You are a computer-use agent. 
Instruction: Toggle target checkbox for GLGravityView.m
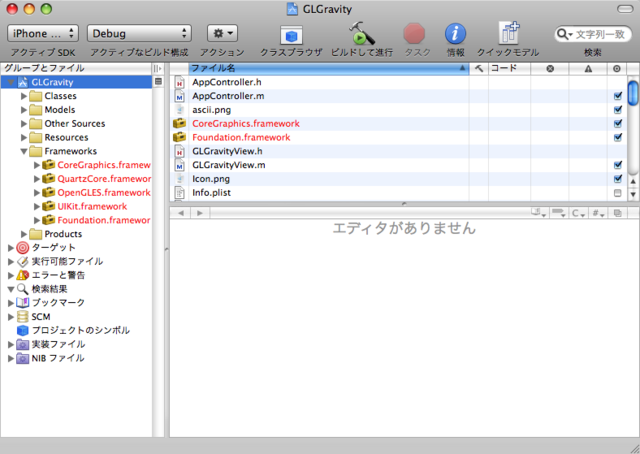(618, 165)
